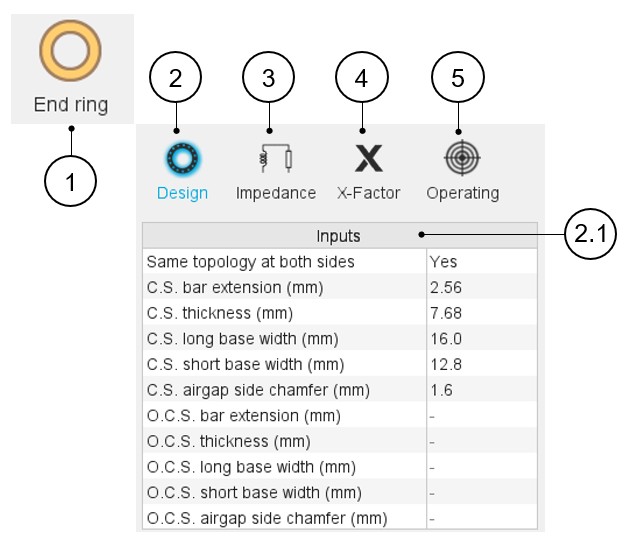Edit C.S. short base width value 12.8
The width and height of the screenshot is (632, 542).
pyautogui.click(x=480, y=365)
